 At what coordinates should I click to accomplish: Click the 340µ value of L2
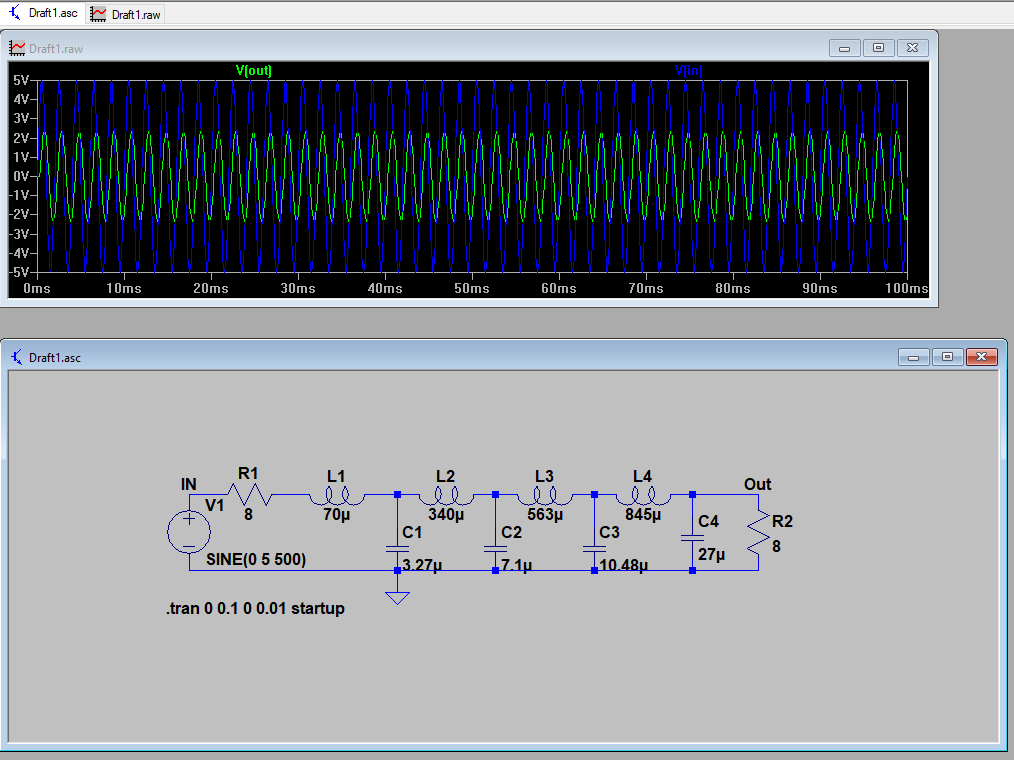tap(446, 515)
